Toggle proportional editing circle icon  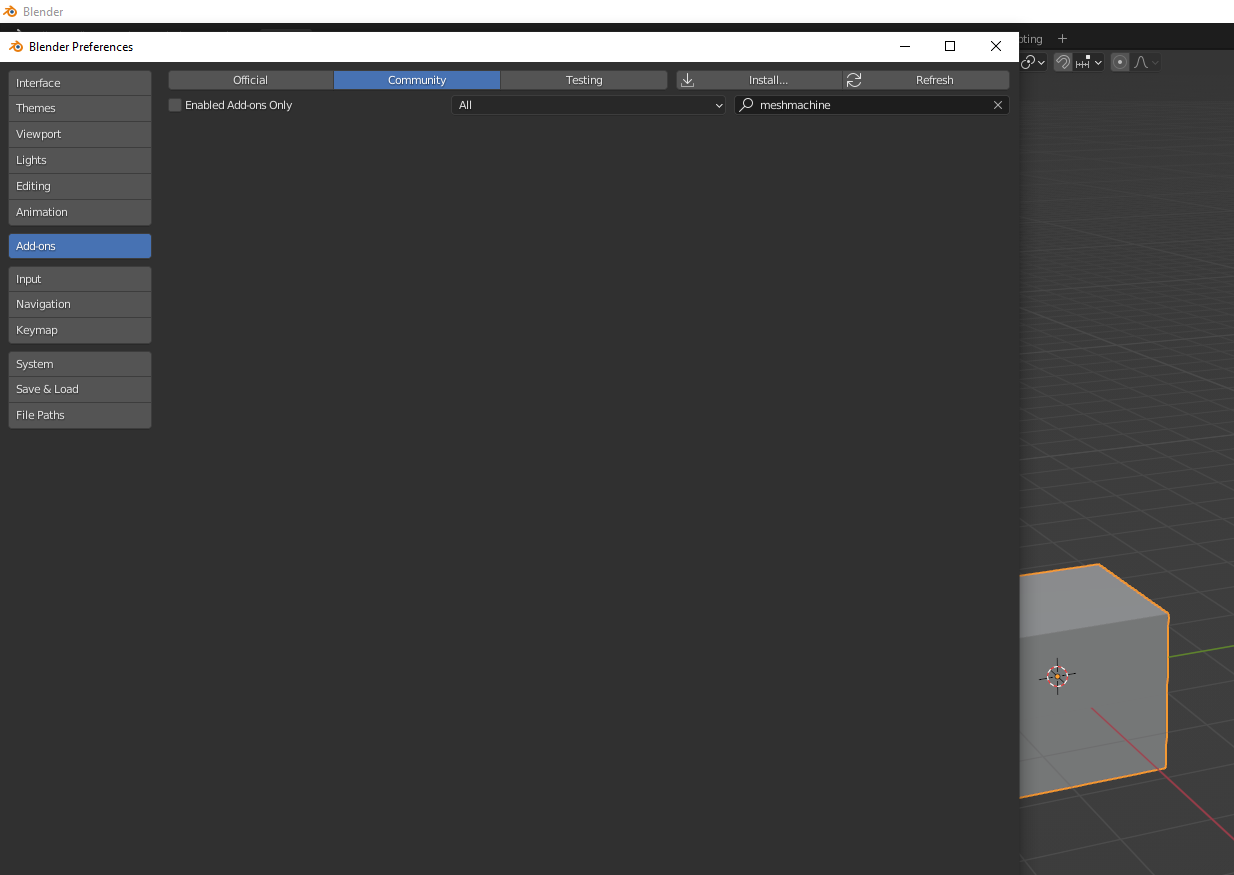[x=1120, y=62]
